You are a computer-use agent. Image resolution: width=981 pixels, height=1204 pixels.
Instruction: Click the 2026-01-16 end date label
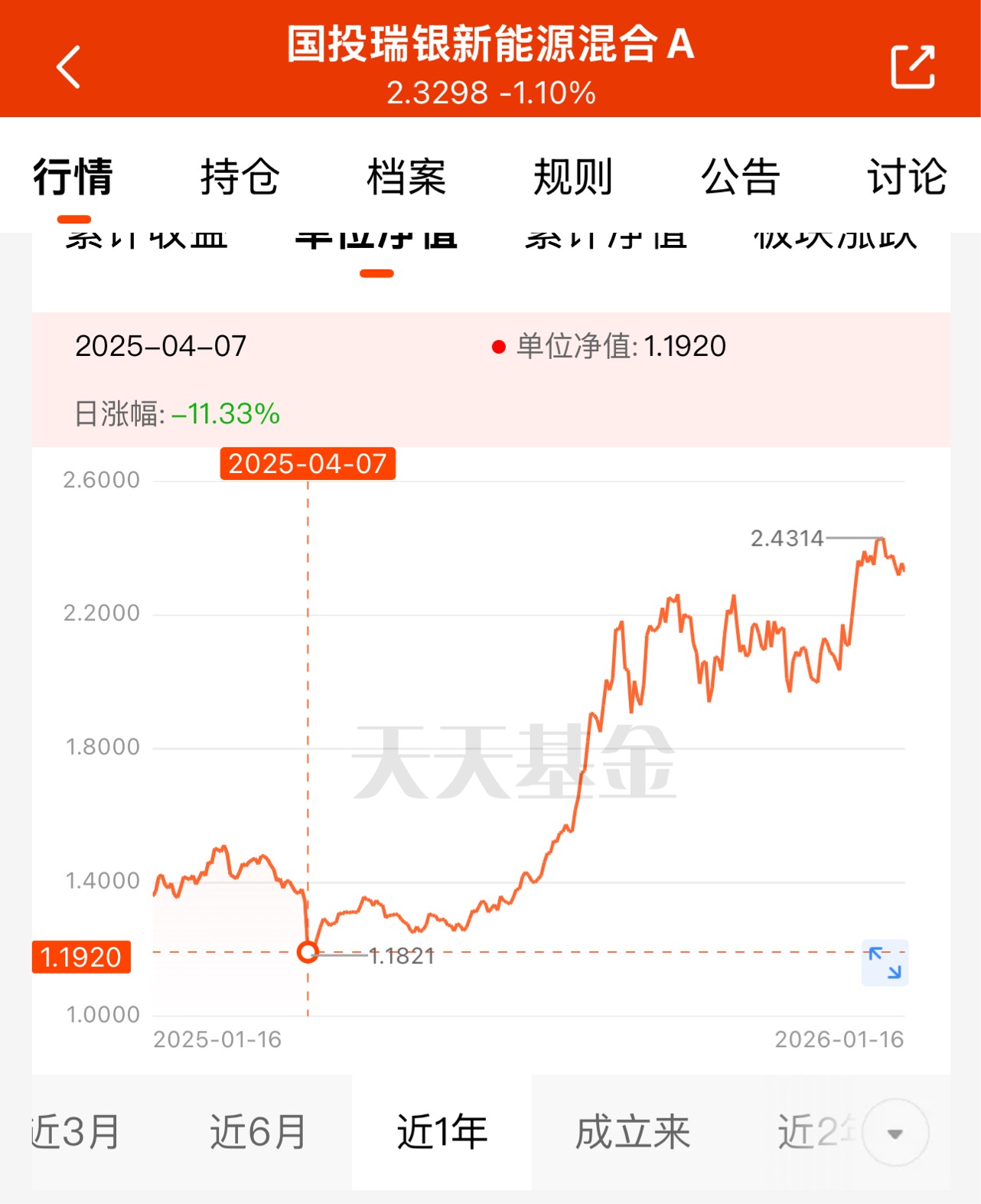[839, 1039]
